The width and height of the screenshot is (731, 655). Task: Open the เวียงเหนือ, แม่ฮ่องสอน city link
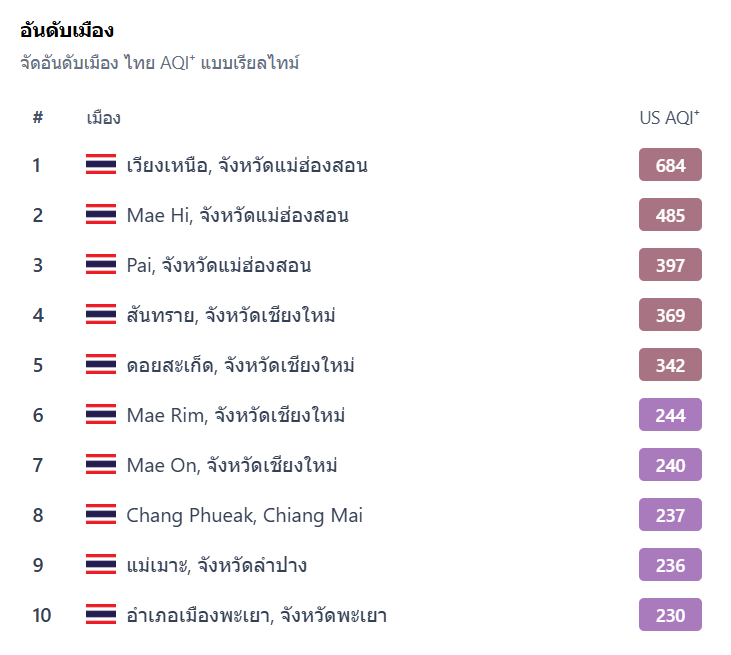[x=247, y=165]
